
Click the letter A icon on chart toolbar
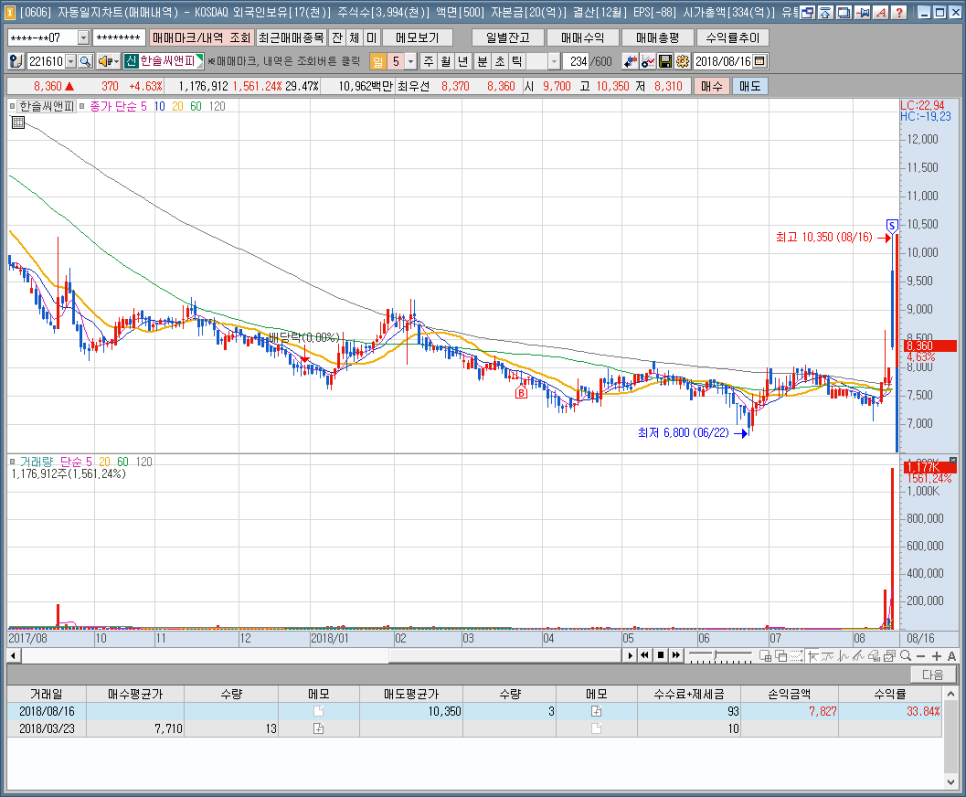951,656
